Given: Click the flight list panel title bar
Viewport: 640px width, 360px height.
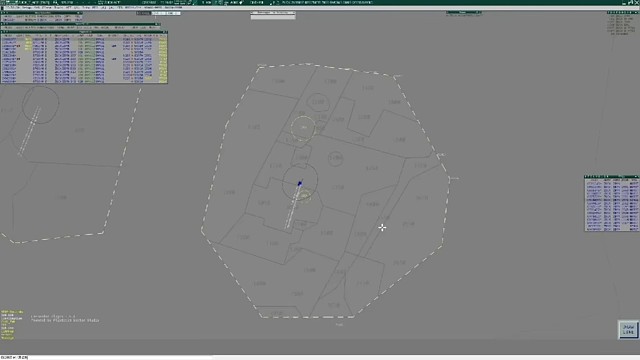Looking at the screenshot, I should click(x=84, y=32).
